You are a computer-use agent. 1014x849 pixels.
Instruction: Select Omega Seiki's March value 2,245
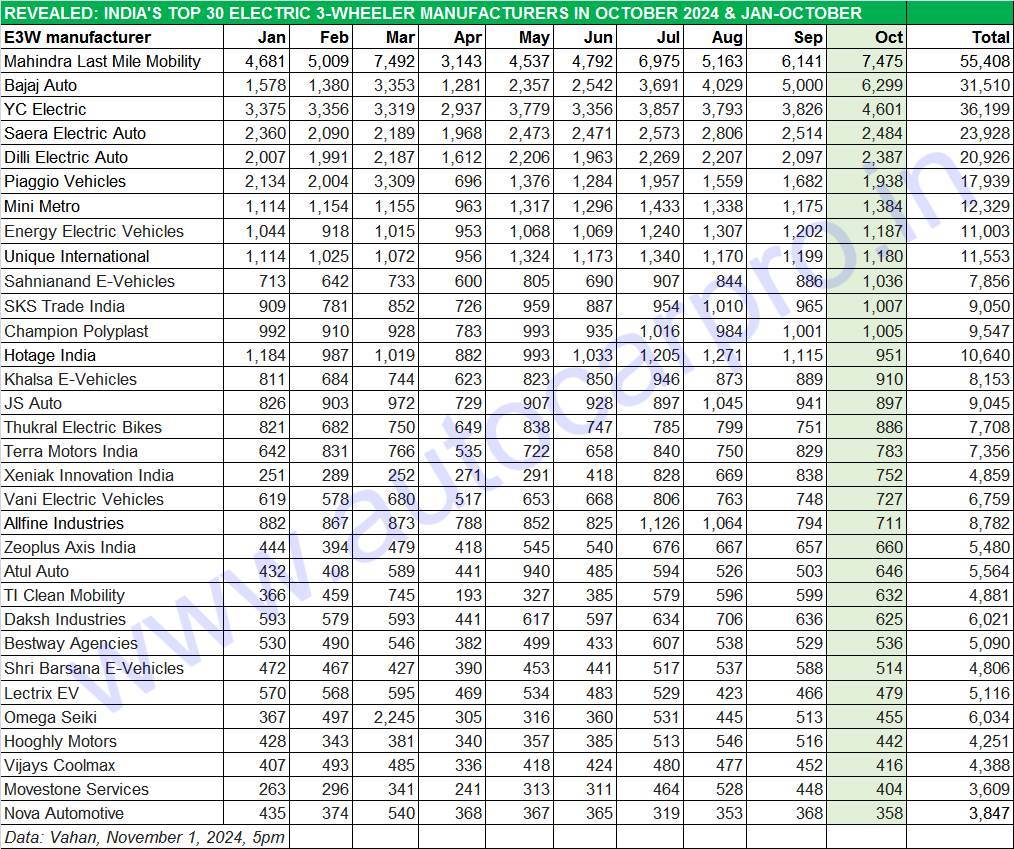point(395,717)
